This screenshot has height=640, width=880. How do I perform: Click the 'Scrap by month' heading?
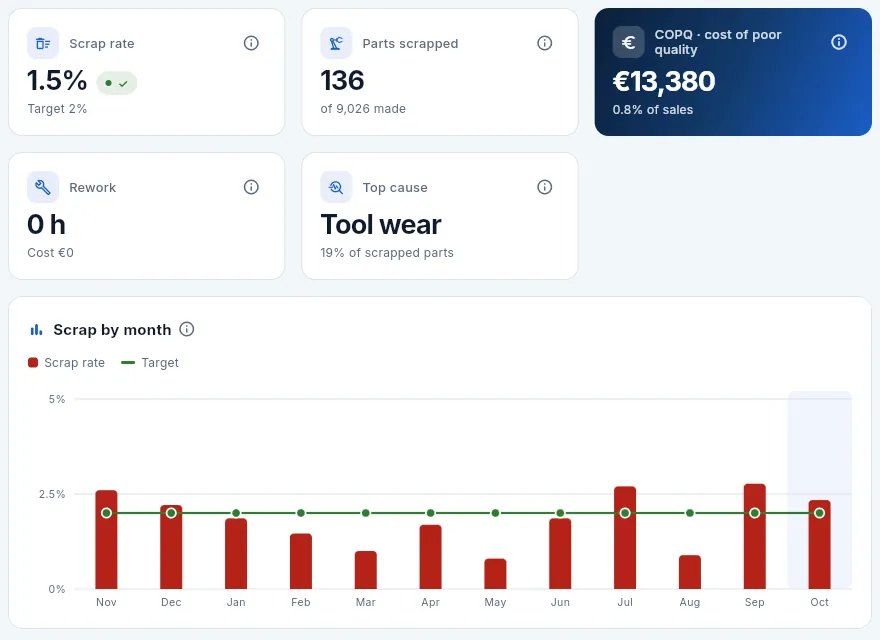tap(112, 330)
